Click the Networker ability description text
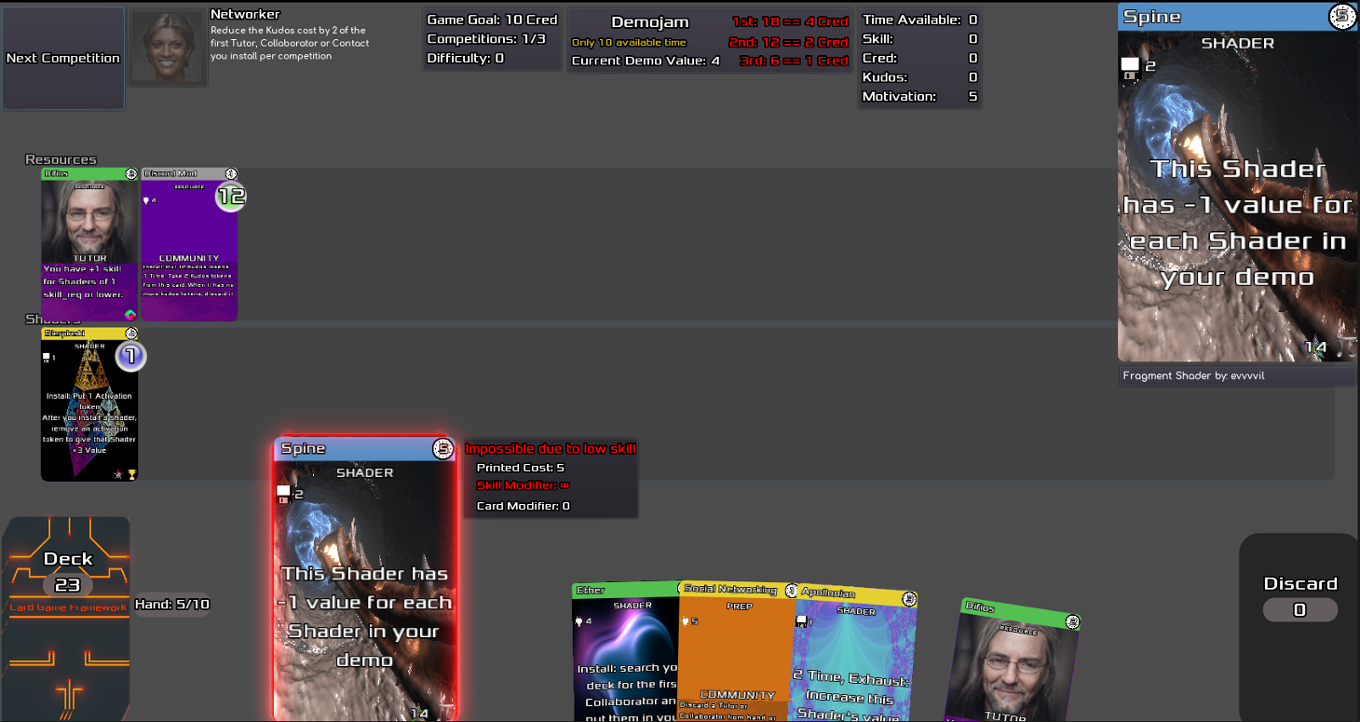The width and height of the screenshot is (1360, 722). [x=290, y=43]
